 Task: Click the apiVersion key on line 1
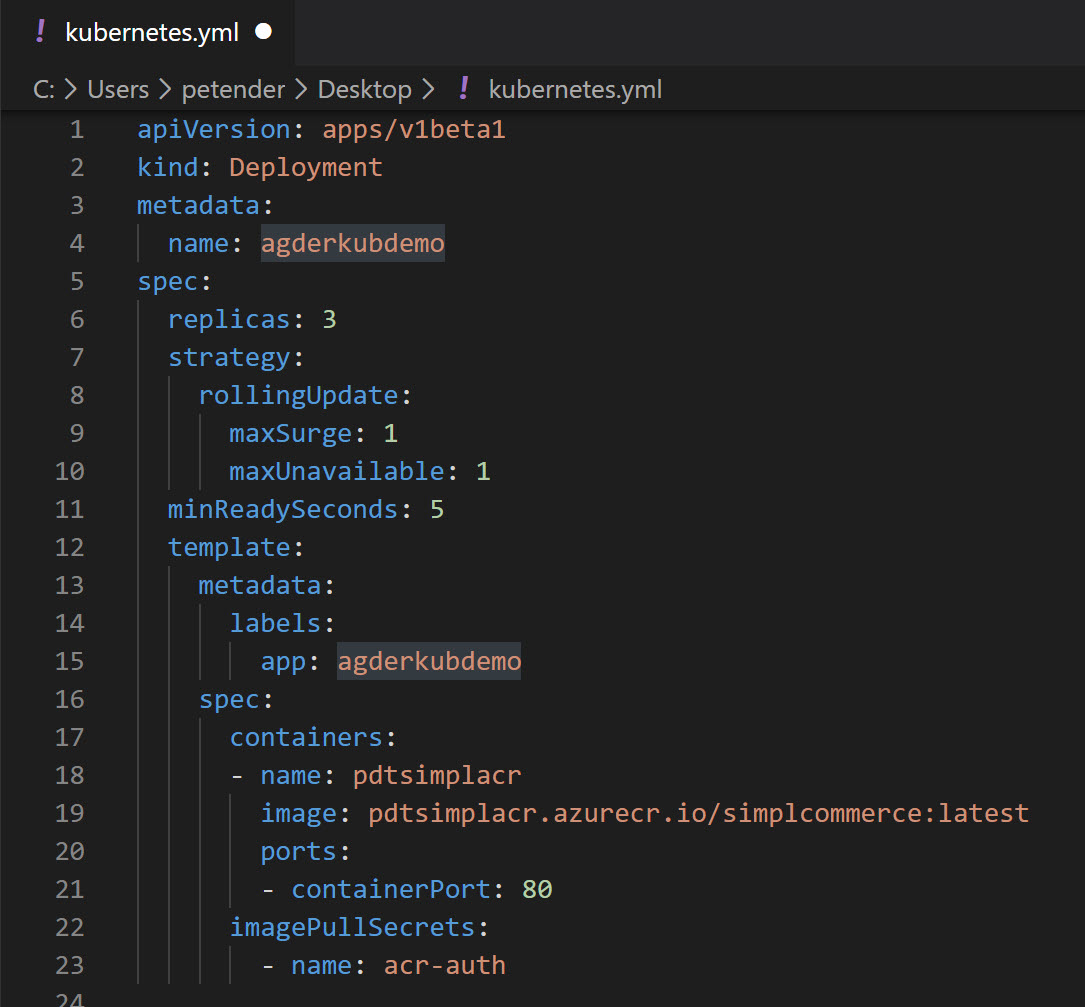coord(214,129)
